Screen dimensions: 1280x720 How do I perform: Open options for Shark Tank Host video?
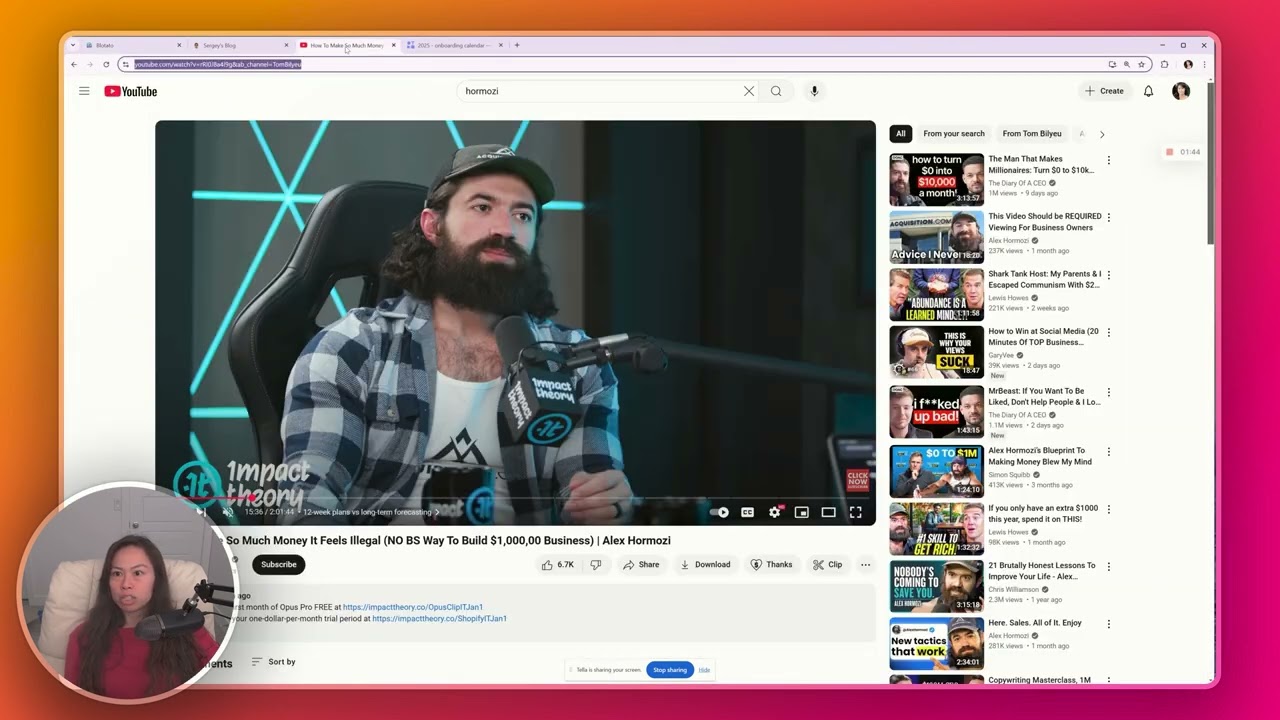[x=1108, y=275]
